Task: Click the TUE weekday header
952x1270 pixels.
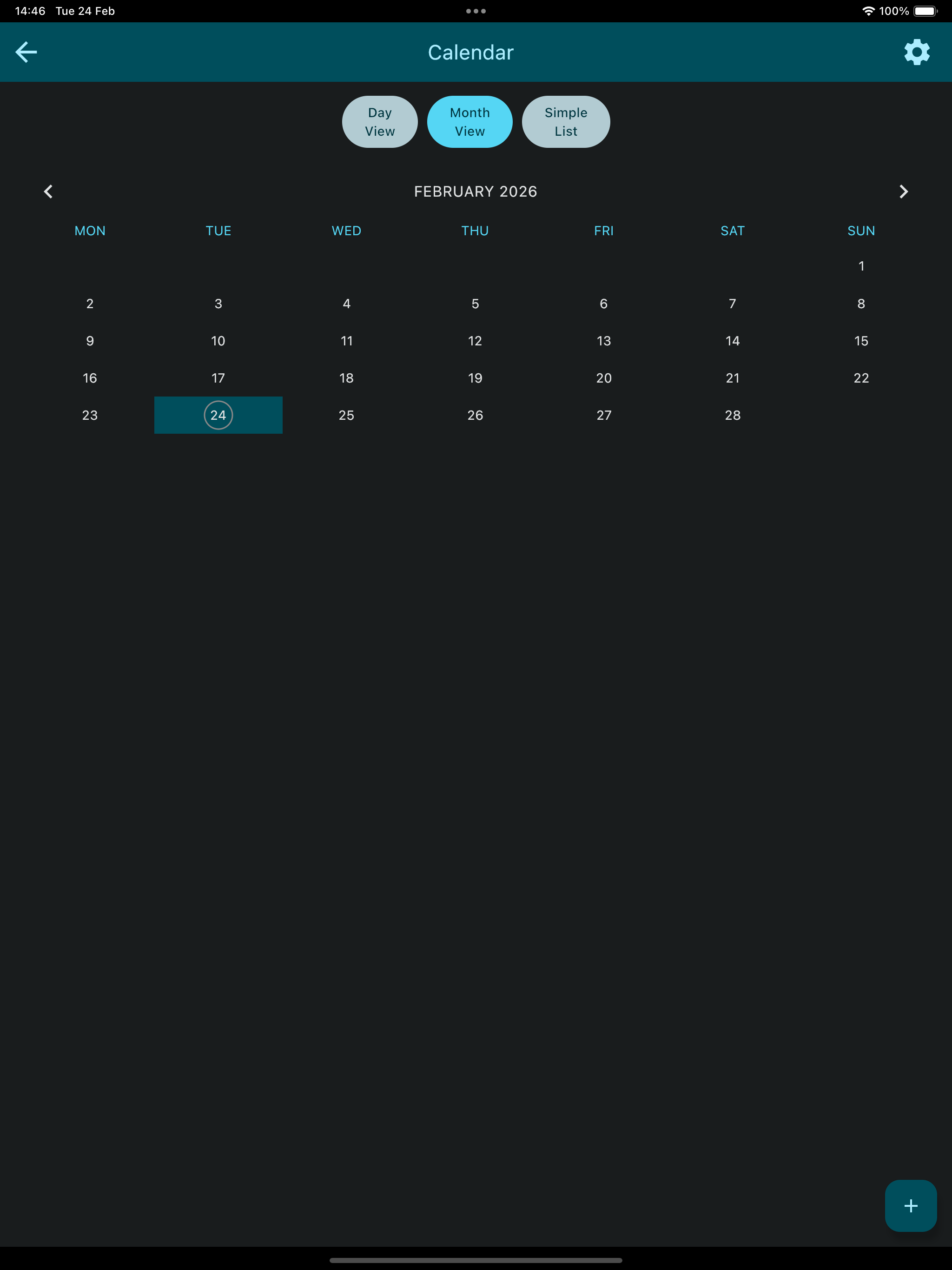Action: point(218,231)
